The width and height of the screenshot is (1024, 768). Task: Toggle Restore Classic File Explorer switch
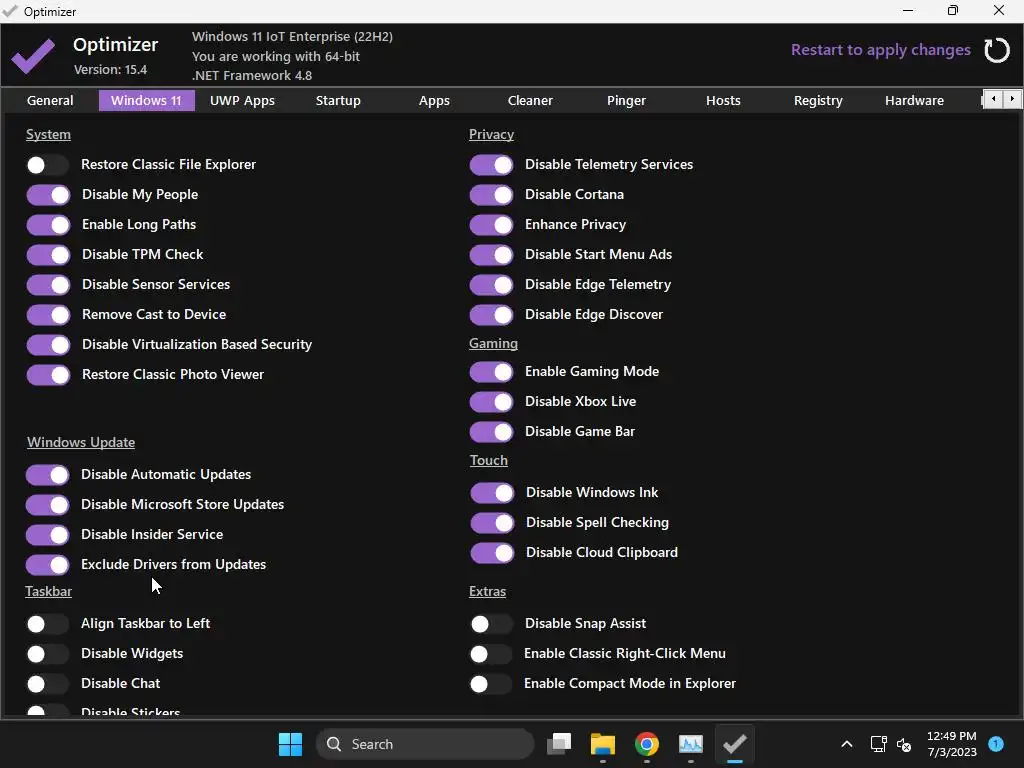(x=47, y=165)
